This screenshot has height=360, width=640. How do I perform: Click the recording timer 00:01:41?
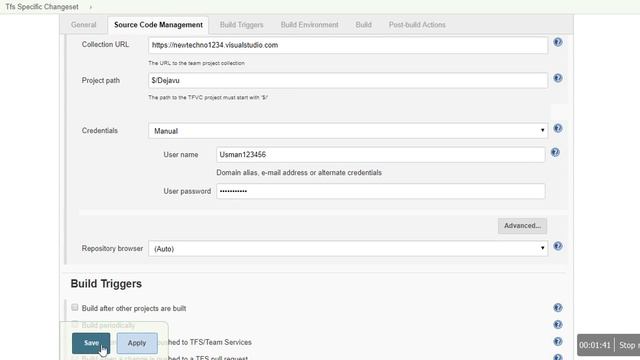click(595, 345)
